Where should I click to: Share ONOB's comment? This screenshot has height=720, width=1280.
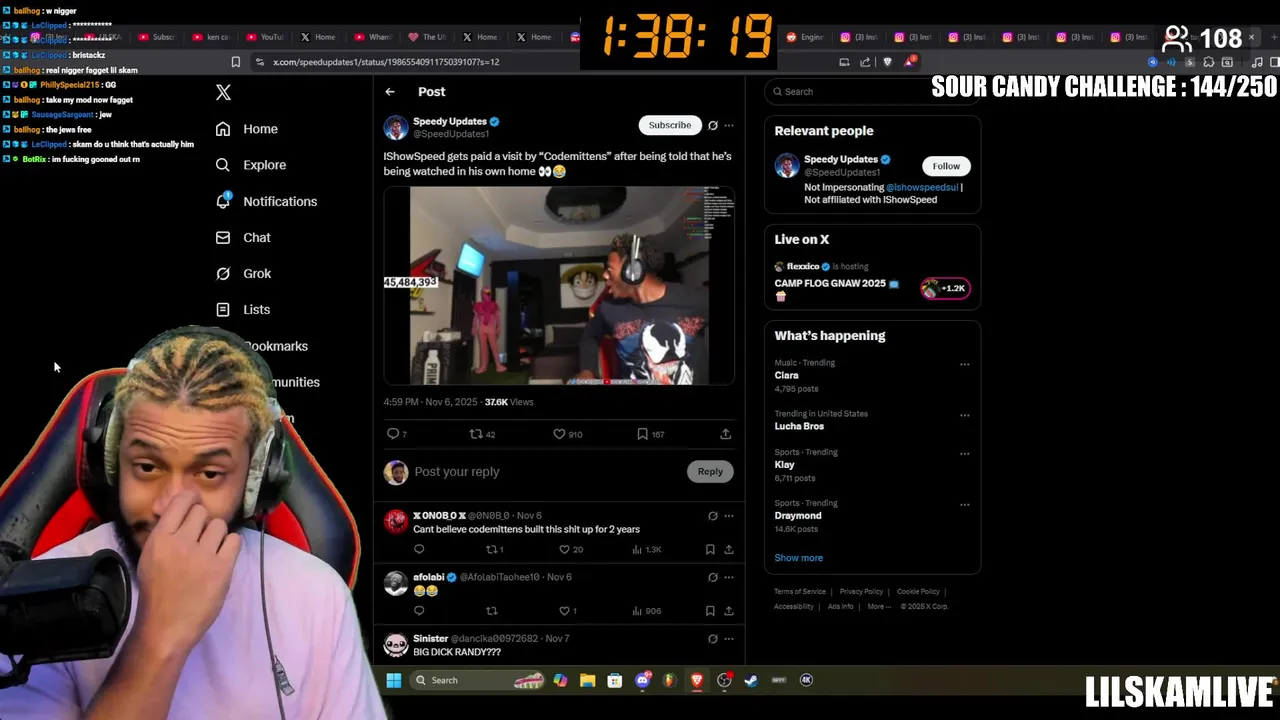(x=728, y=549)
